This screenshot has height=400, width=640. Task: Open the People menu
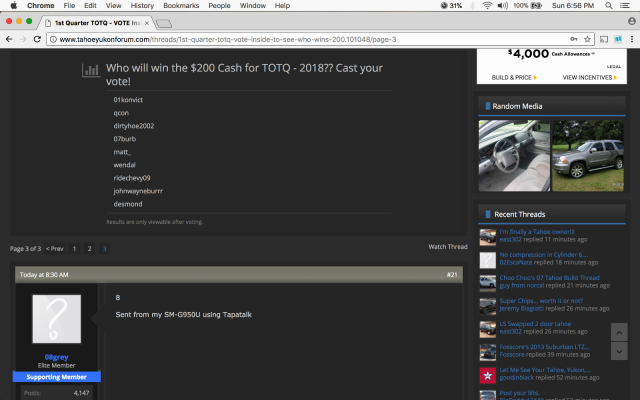pyautogui.click(x=219, y=5)
